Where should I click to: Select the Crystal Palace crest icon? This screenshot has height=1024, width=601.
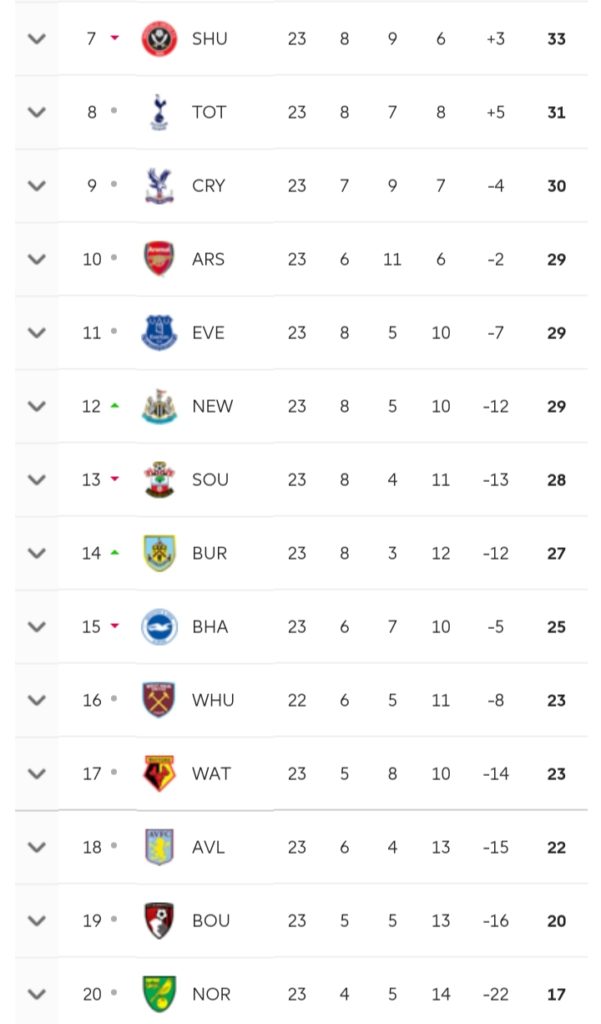[x=159, y=186]
